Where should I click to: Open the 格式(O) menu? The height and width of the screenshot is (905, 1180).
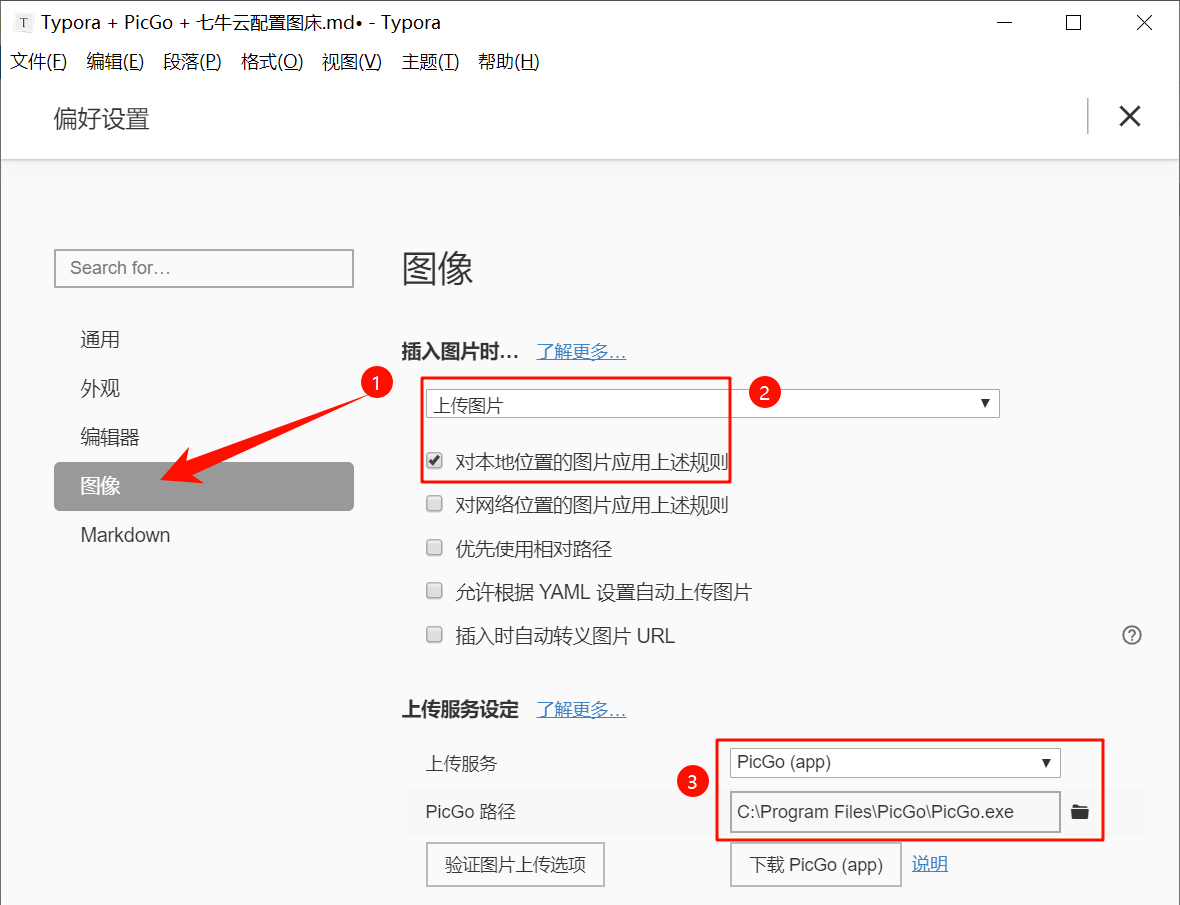[x=272, y=62]
